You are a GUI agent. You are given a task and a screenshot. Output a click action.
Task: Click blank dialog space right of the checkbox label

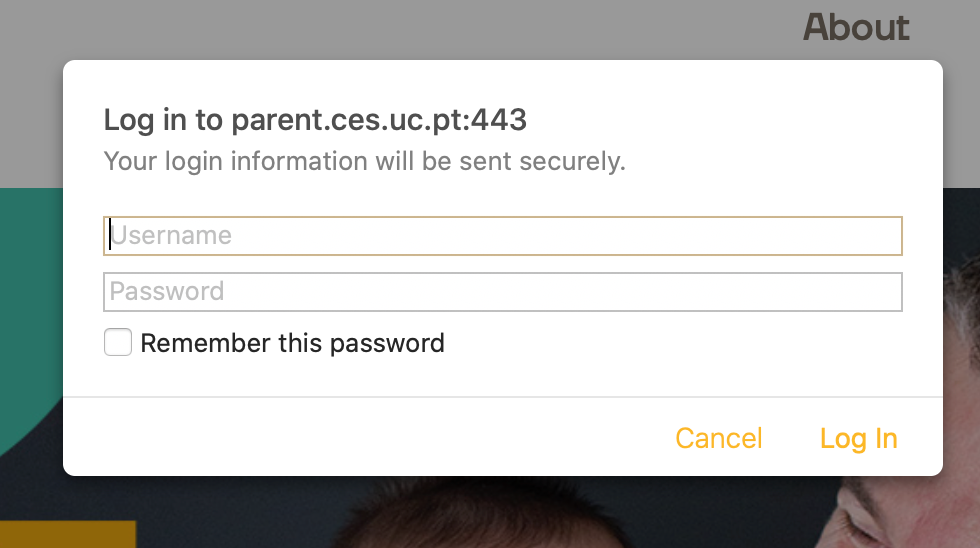point(680,343)
